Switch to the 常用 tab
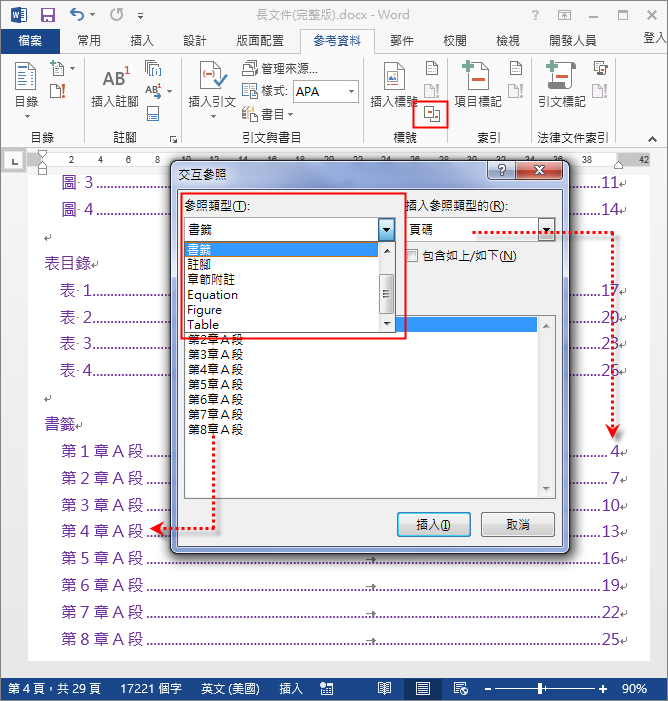The image size is (668, 701). (89, 41)
